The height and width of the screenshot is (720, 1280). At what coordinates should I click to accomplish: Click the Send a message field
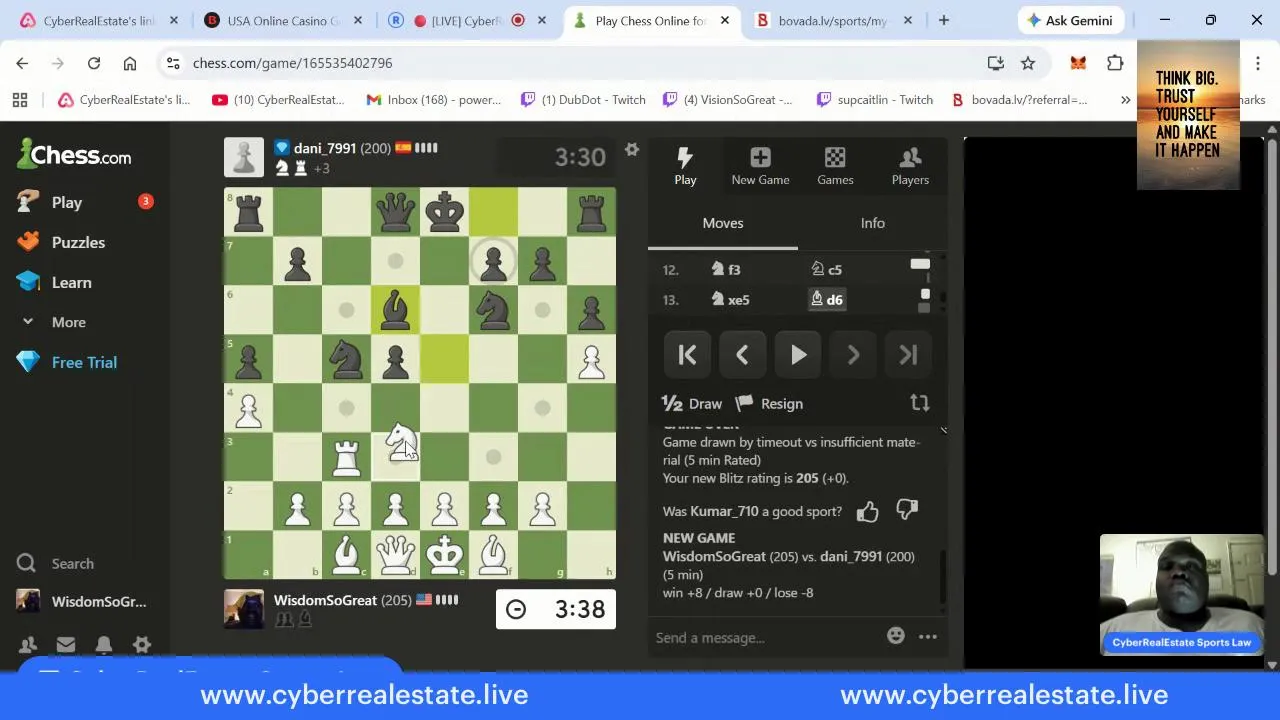pos(765,637)
